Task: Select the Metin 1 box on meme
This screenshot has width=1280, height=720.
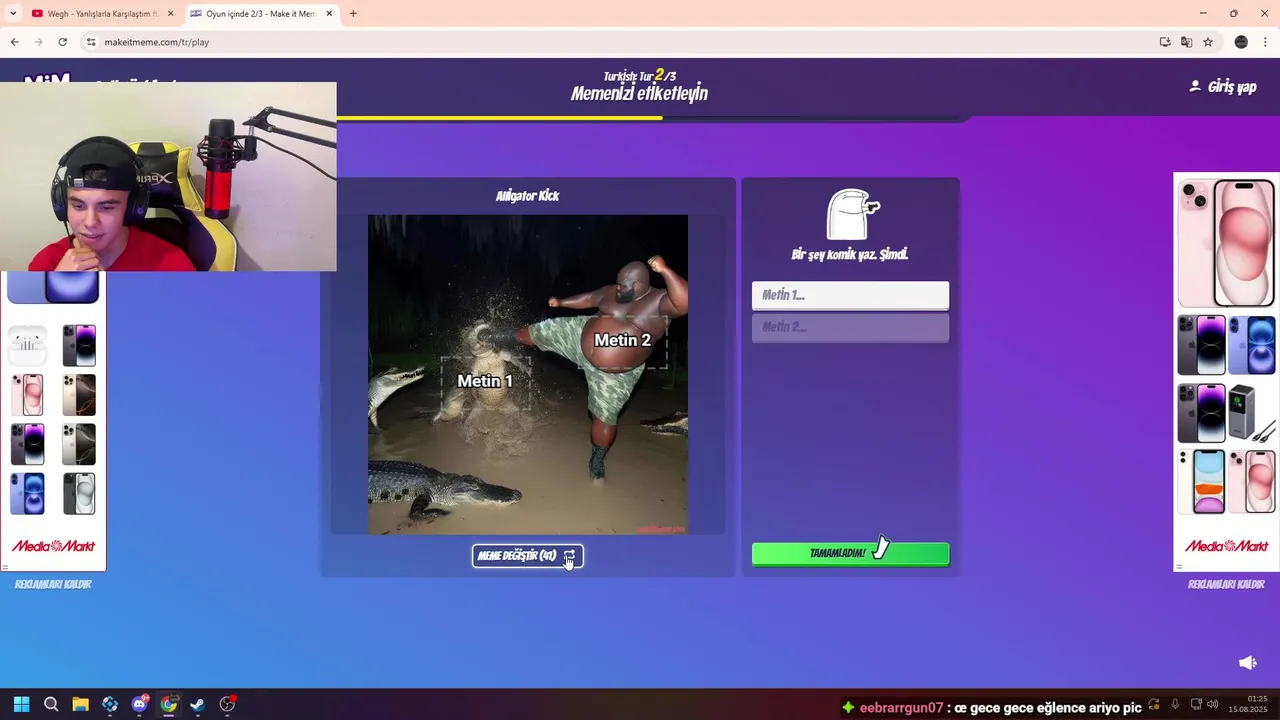Action: click(x=485, y=381)
